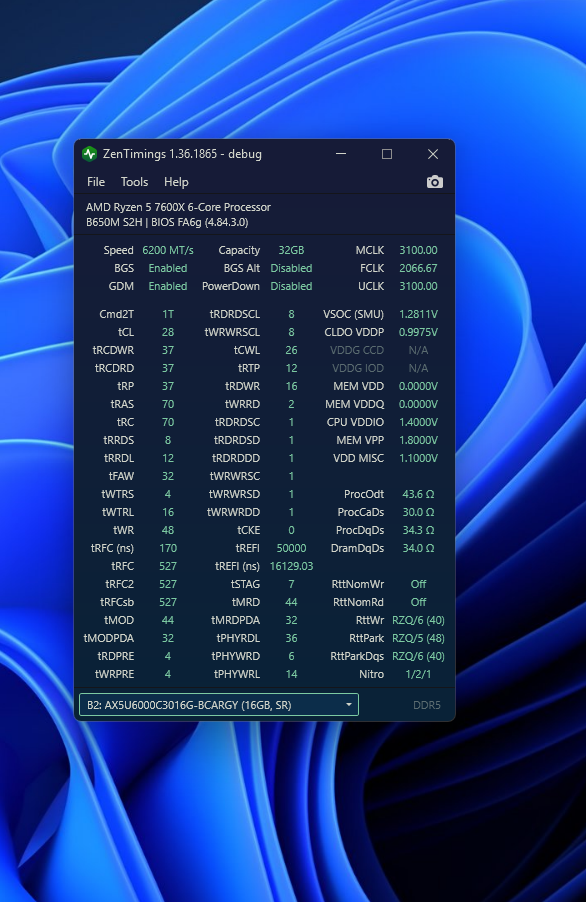The image size is (586, 902).
Task: Click the tFAW value 32
Action: (168, 476)
